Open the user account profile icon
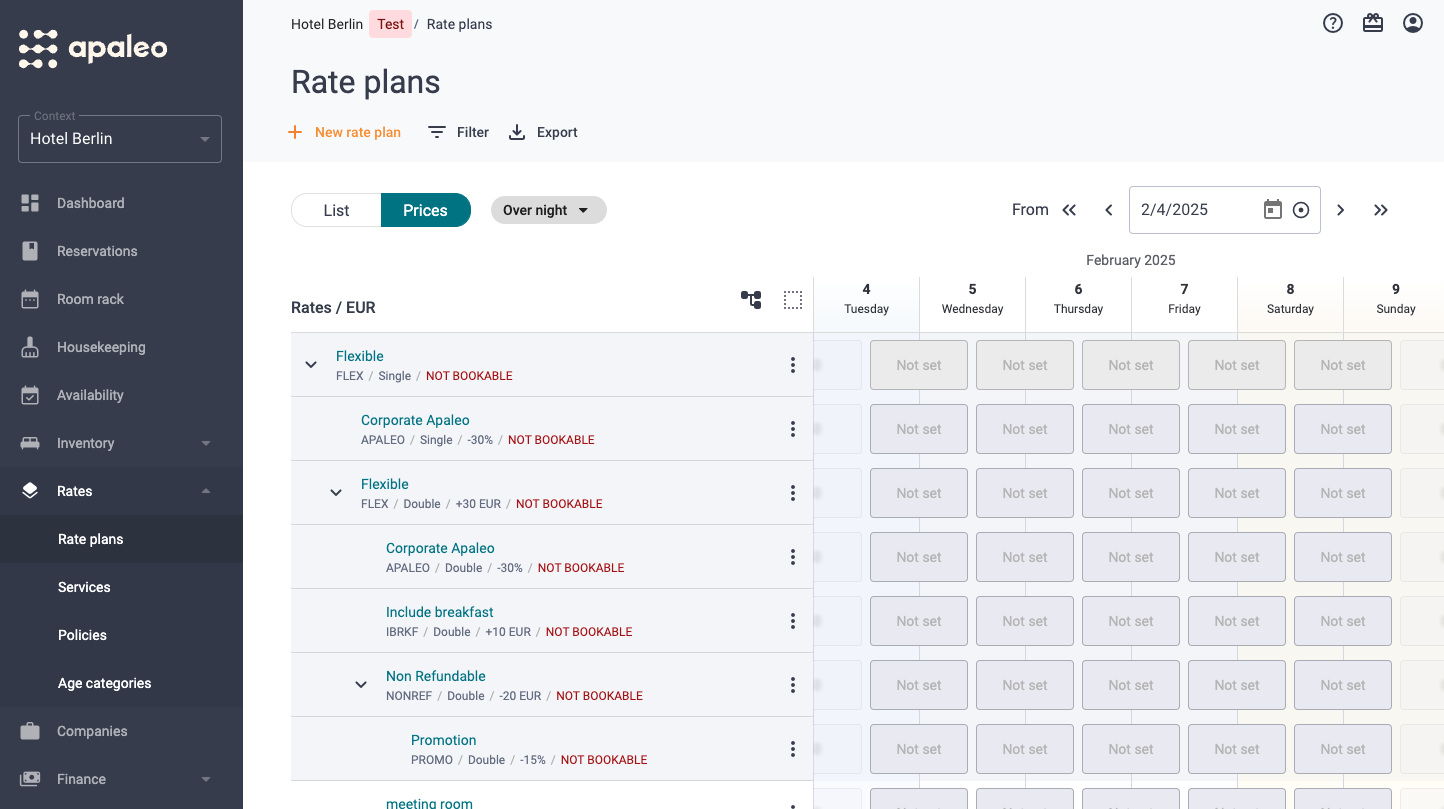 coord(1413,23)
